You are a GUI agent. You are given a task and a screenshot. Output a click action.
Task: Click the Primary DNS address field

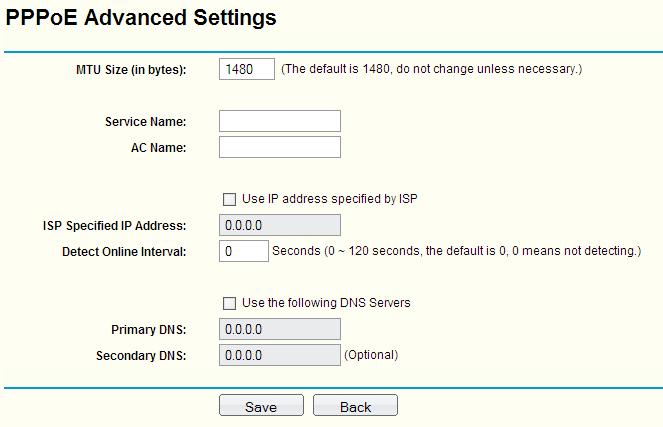coord(279,329)
